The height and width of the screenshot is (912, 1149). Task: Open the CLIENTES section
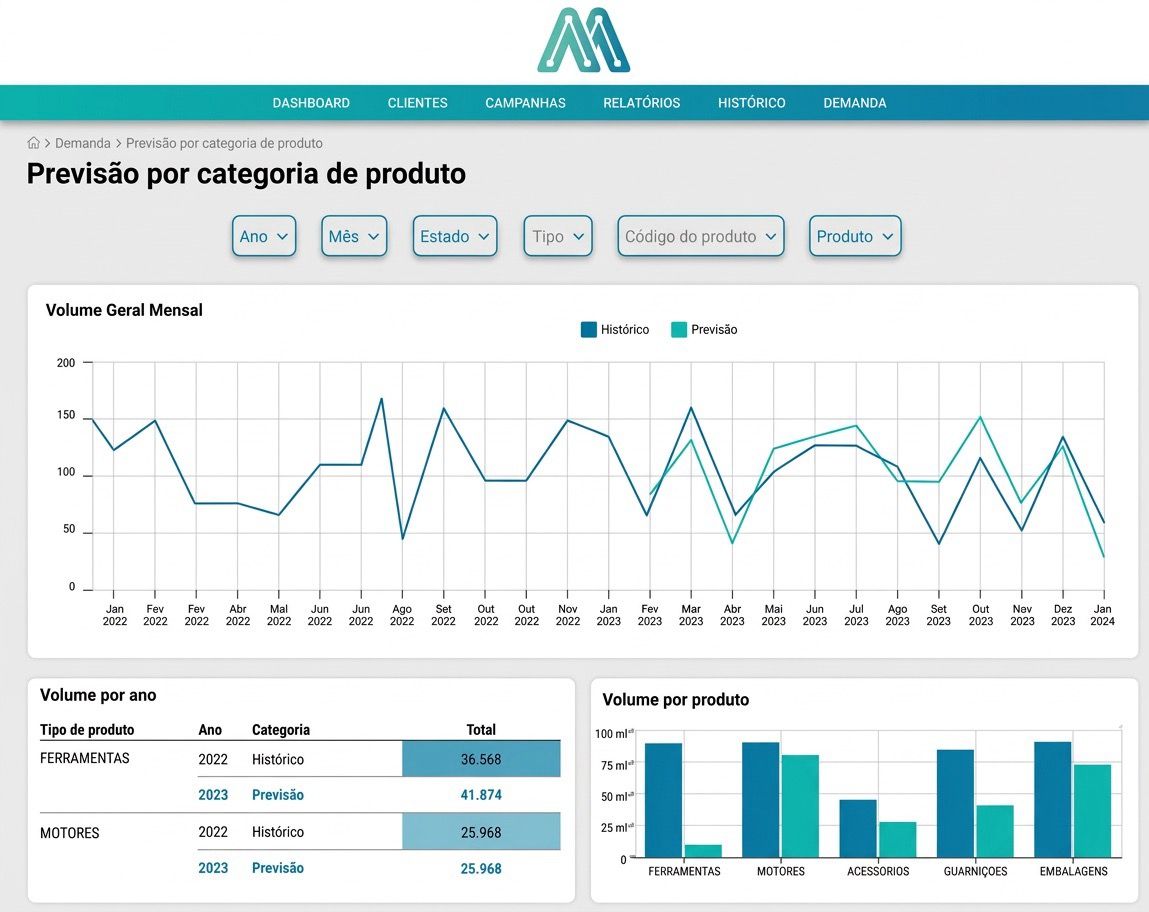click(x=417, y=102)
